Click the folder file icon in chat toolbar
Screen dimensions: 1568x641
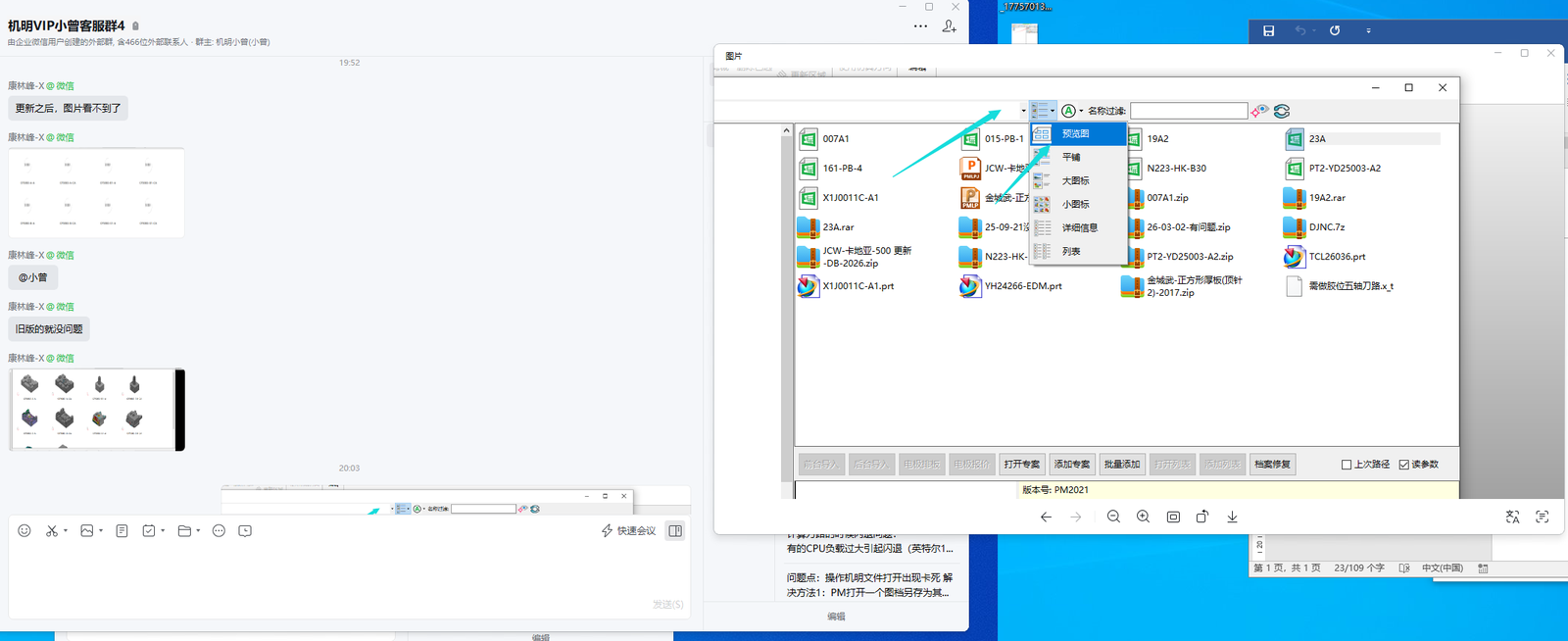pos(184,530)
